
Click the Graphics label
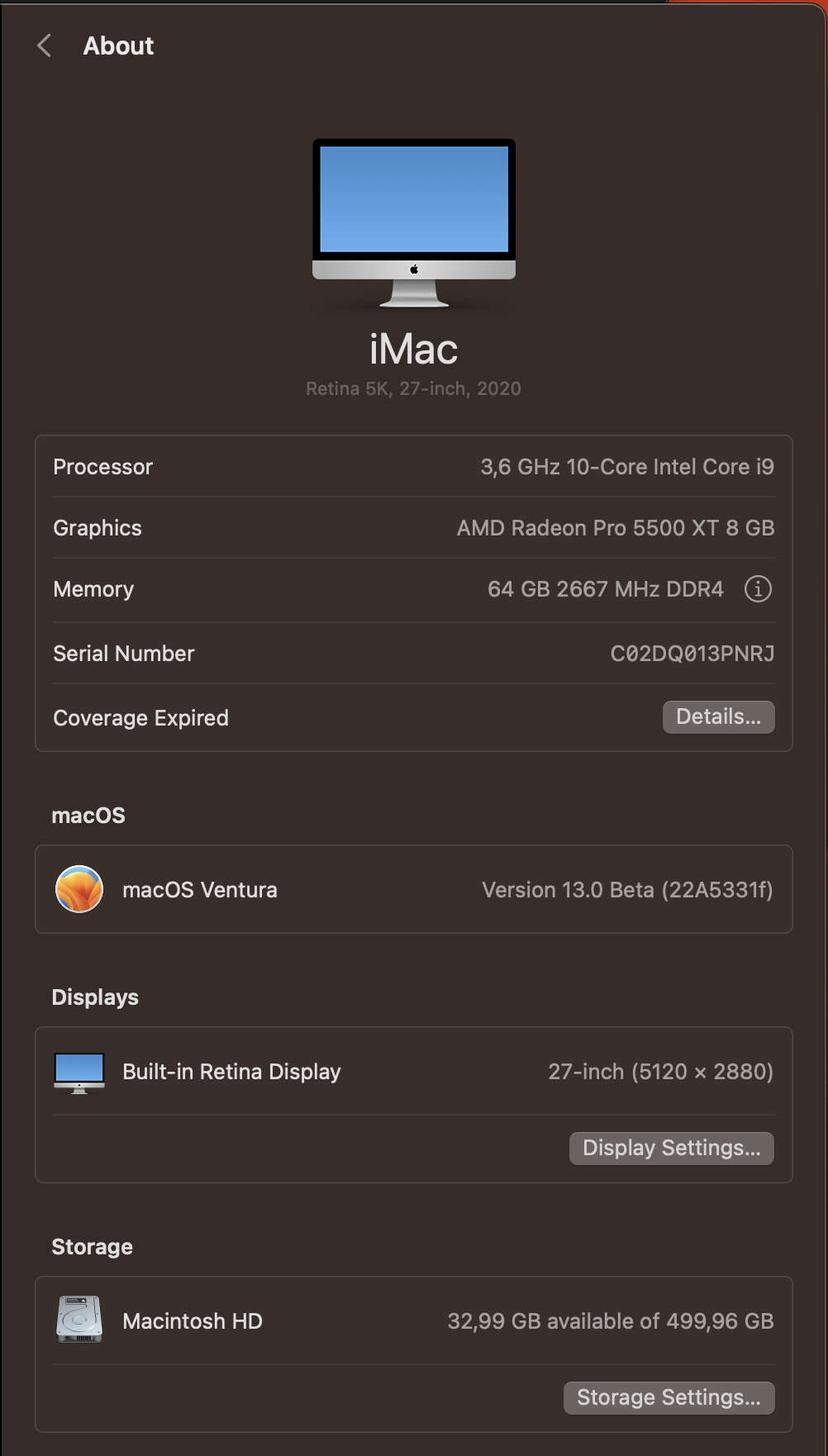(x=98, y=528)
